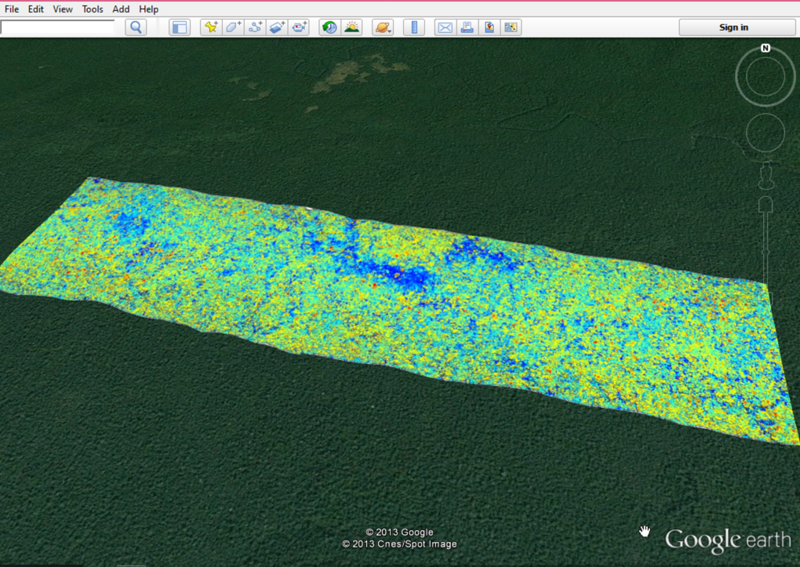Open the File menu

click(x=12, y=9)
